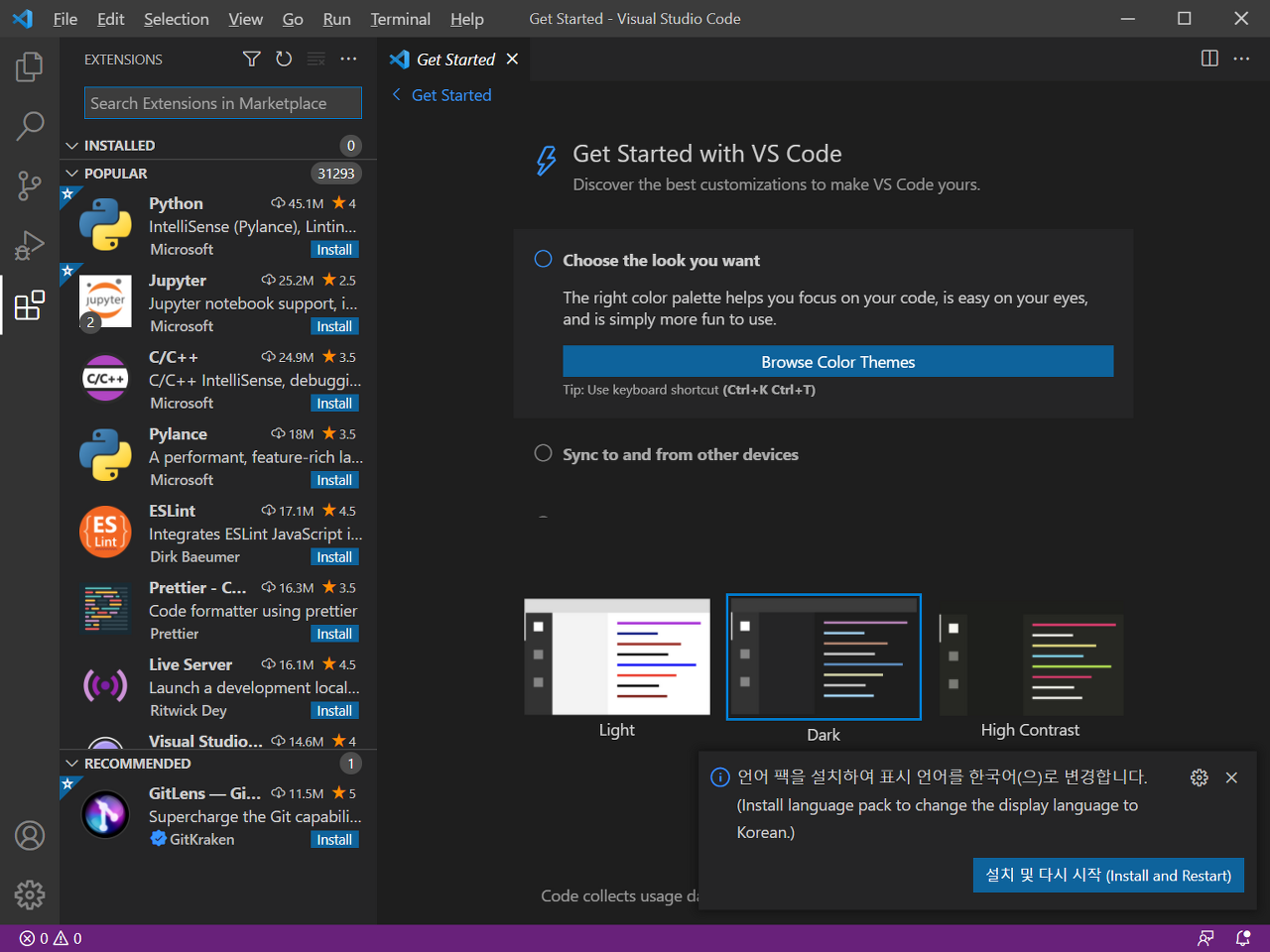Dismiss the Korean language notification
The image size is (1270, 952).
tap(1231, 777)
